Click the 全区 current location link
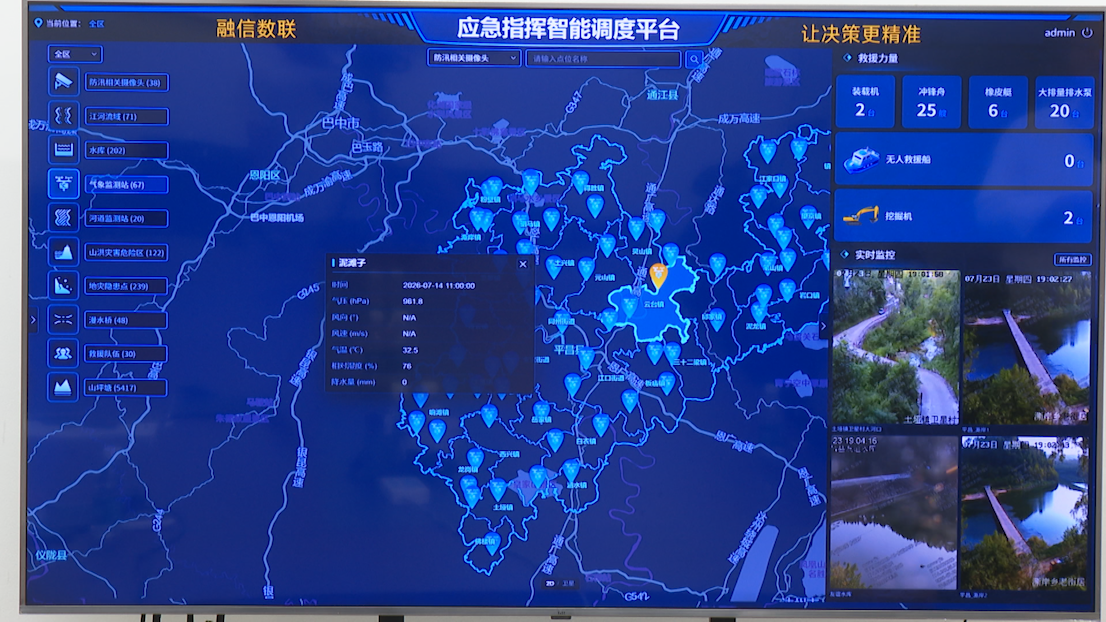This screenshot has width=1106, height=622. [97, 23]
